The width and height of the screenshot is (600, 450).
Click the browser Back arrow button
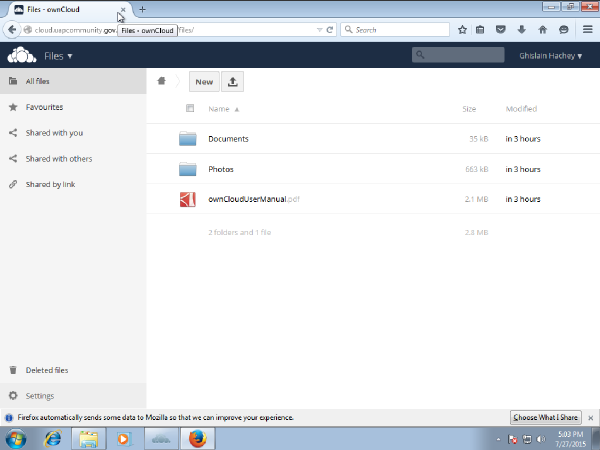[x=12, y=29]
